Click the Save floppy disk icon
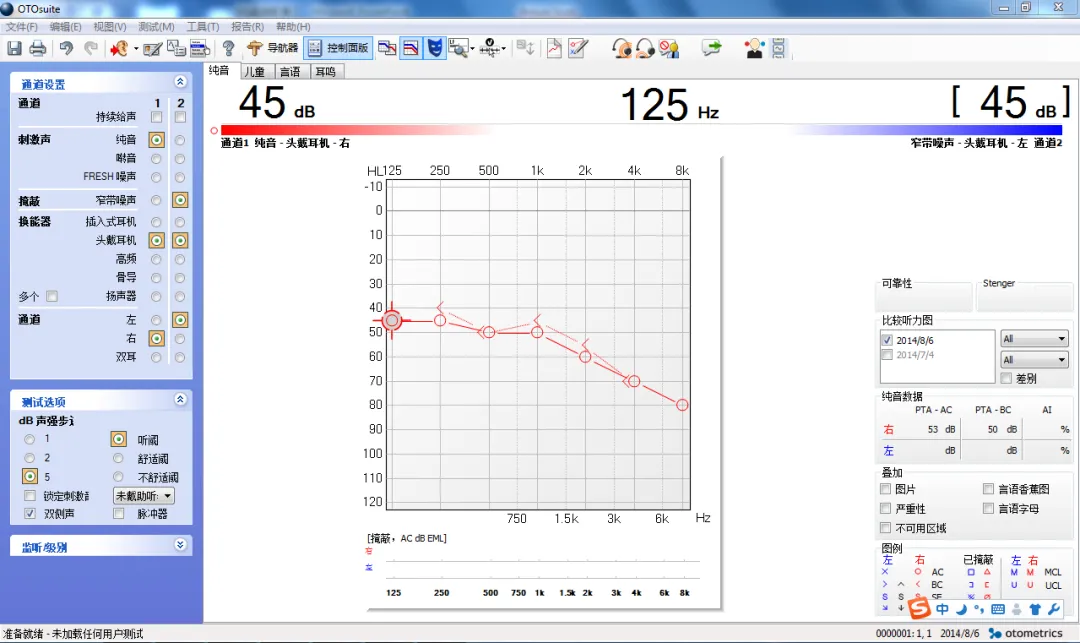Screen dimensions: 1080x643 click(15, 48)
